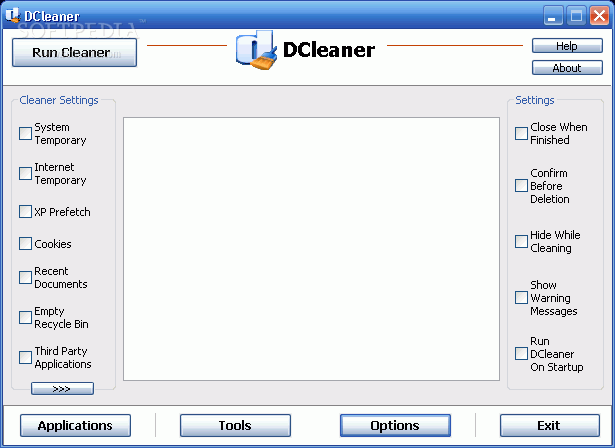
Task: Enable Close When Finished setting
Action: tap(521, 133)
